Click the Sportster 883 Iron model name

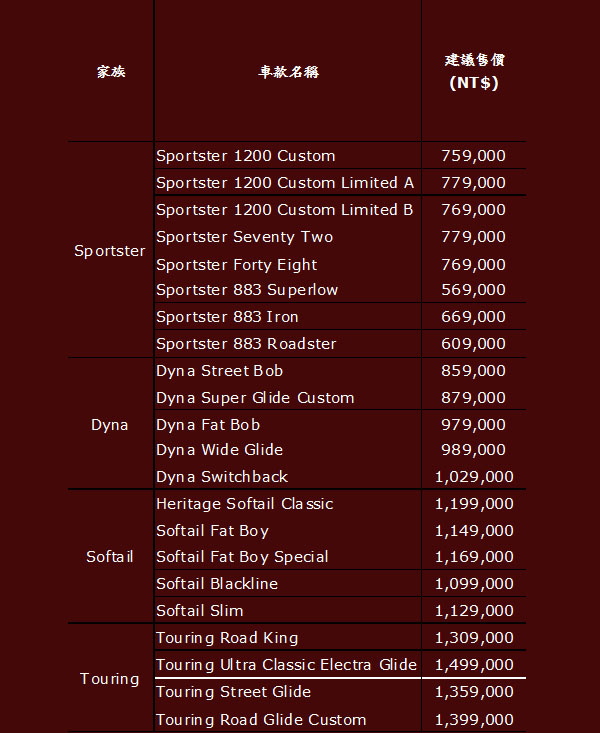[x=227, y=317]
